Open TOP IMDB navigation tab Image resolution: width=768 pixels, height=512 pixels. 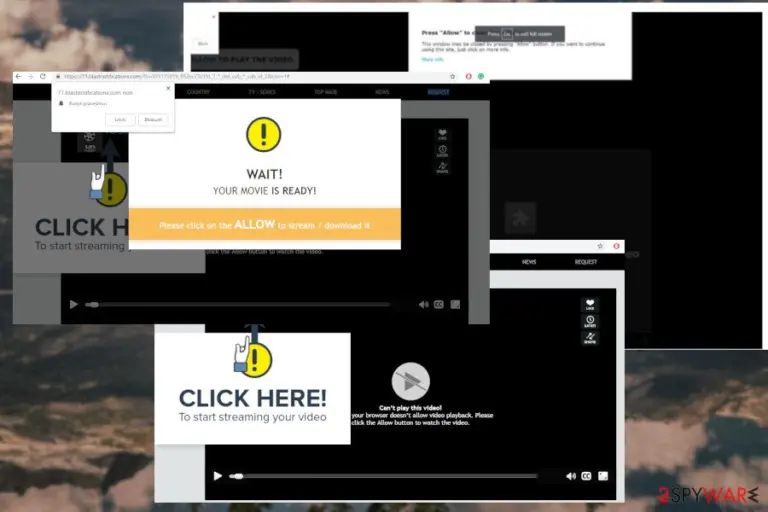coord(326,92)
